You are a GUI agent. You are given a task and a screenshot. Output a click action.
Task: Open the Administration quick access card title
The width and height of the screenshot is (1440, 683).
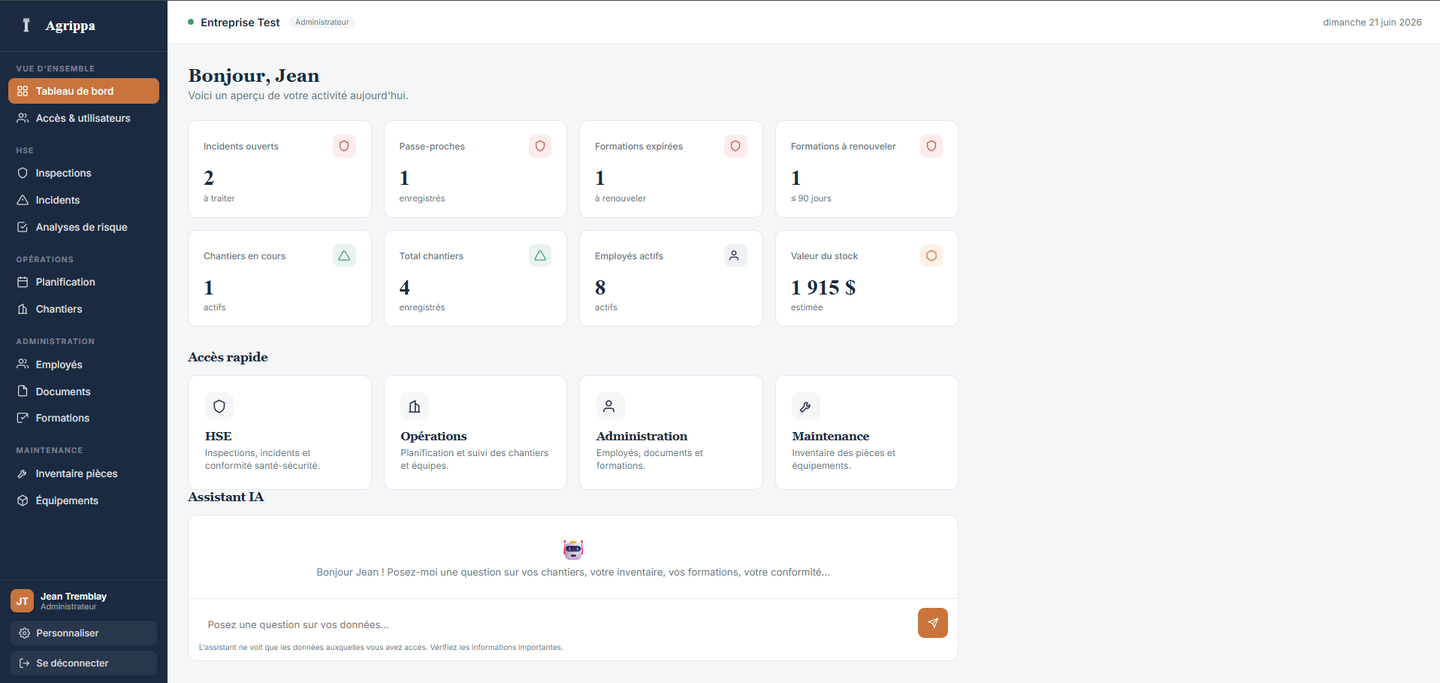pos(642,436)
